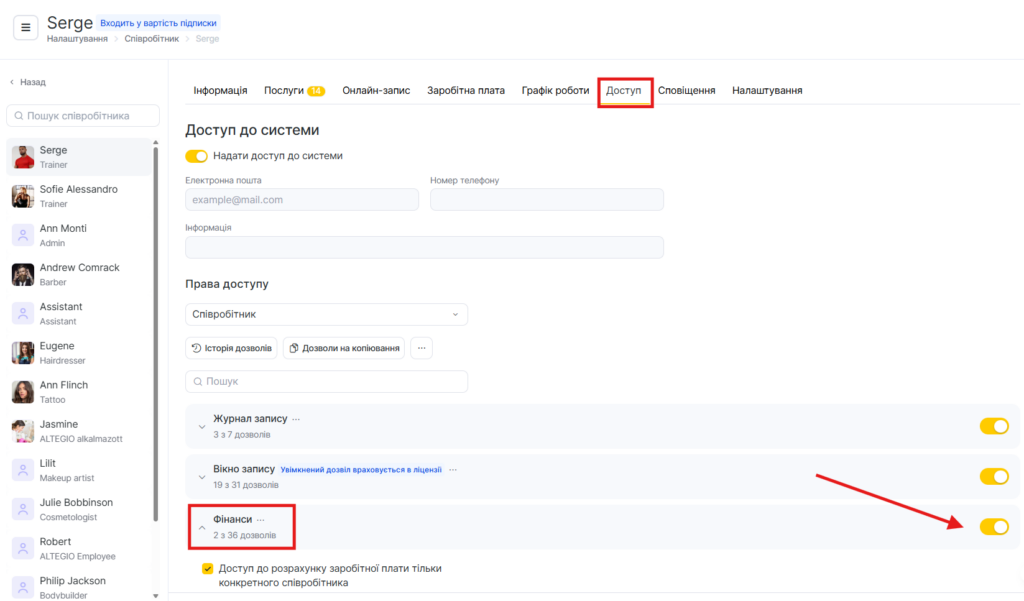Open the Графік роботи tab
1024x601 pixels.
pos(555,90)
